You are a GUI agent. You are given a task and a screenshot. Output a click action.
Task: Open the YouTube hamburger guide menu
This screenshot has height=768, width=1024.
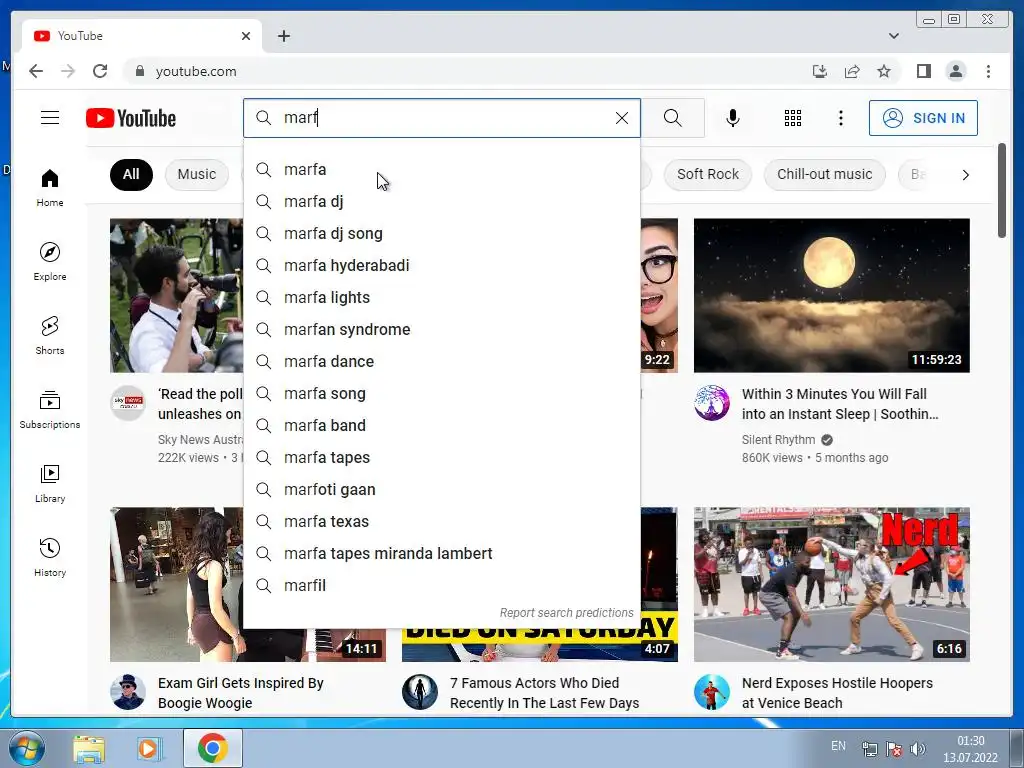[50, 118]
